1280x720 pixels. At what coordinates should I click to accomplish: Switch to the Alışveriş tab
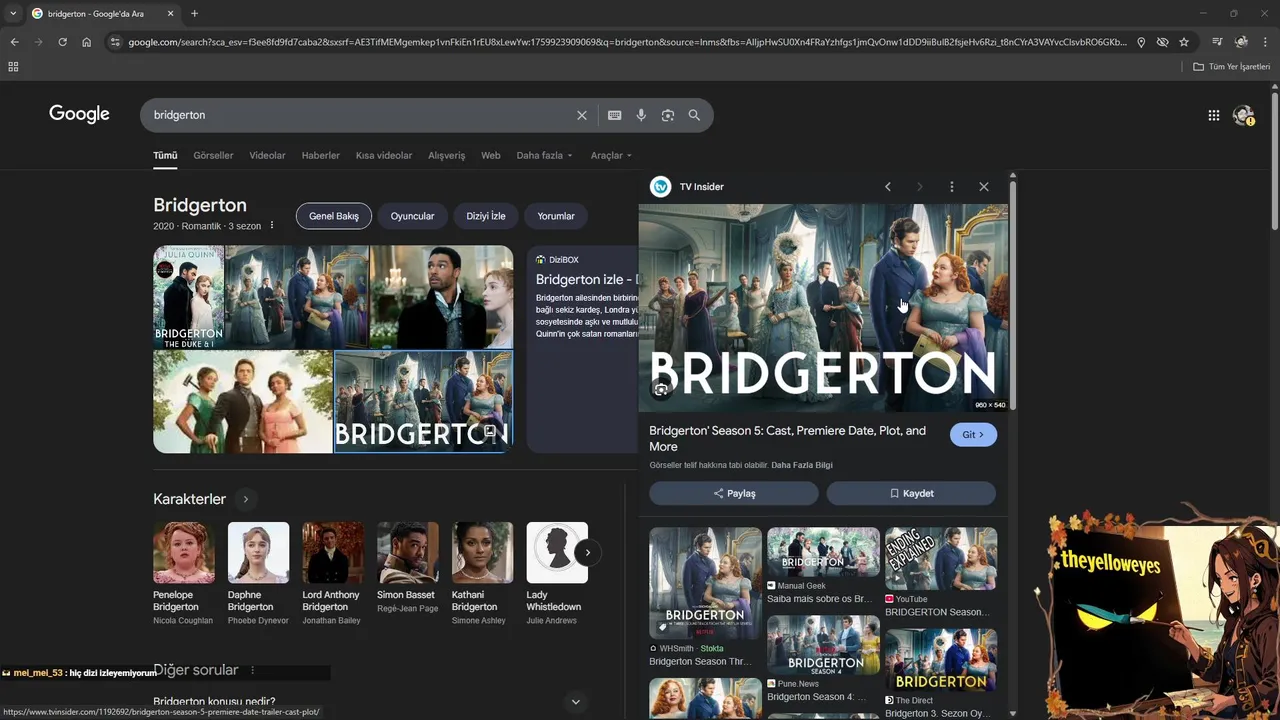446,155
